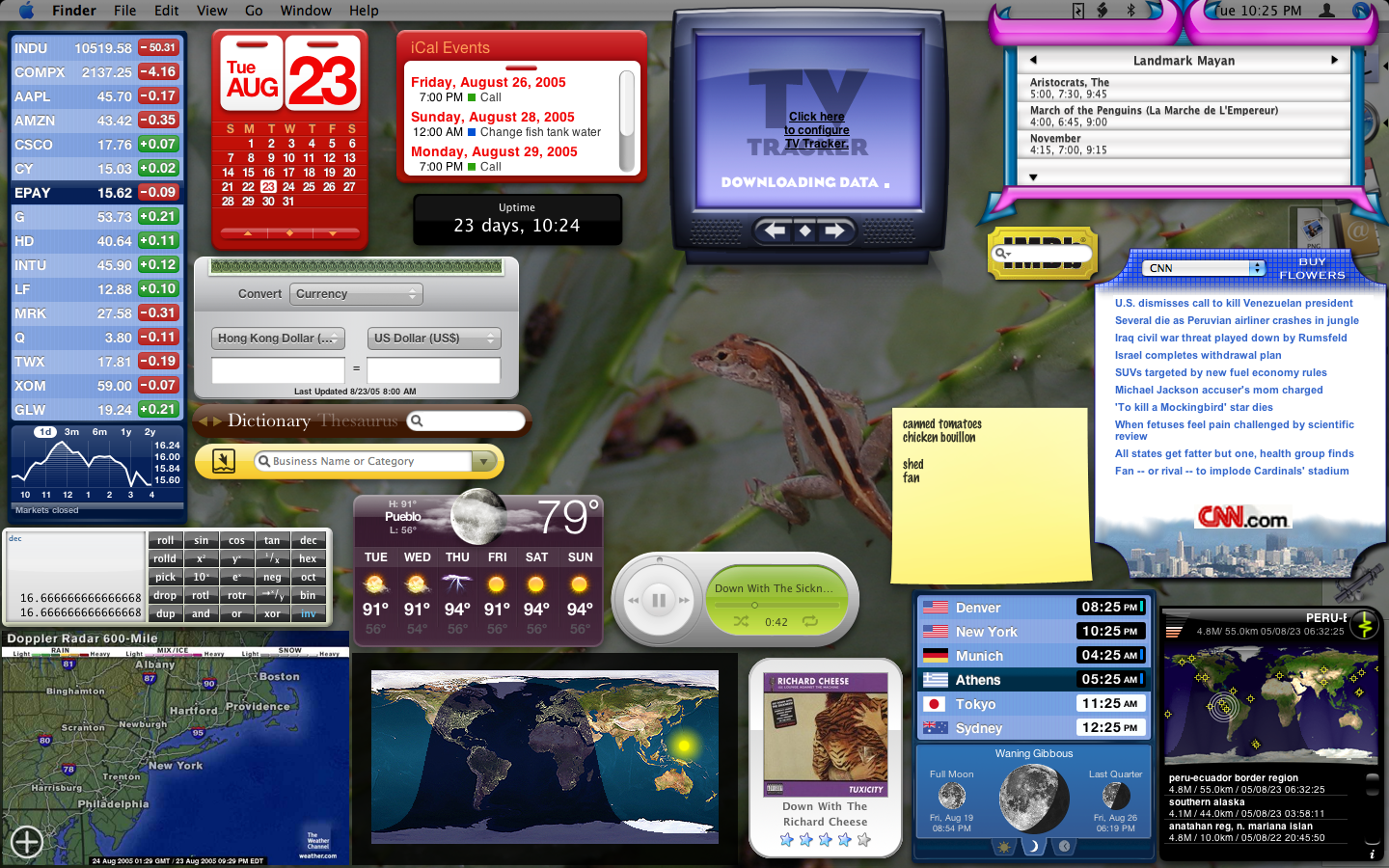Select the 6m stock chart range
Viewport: 1389px width, 868px height.
[x=99, y=432]
